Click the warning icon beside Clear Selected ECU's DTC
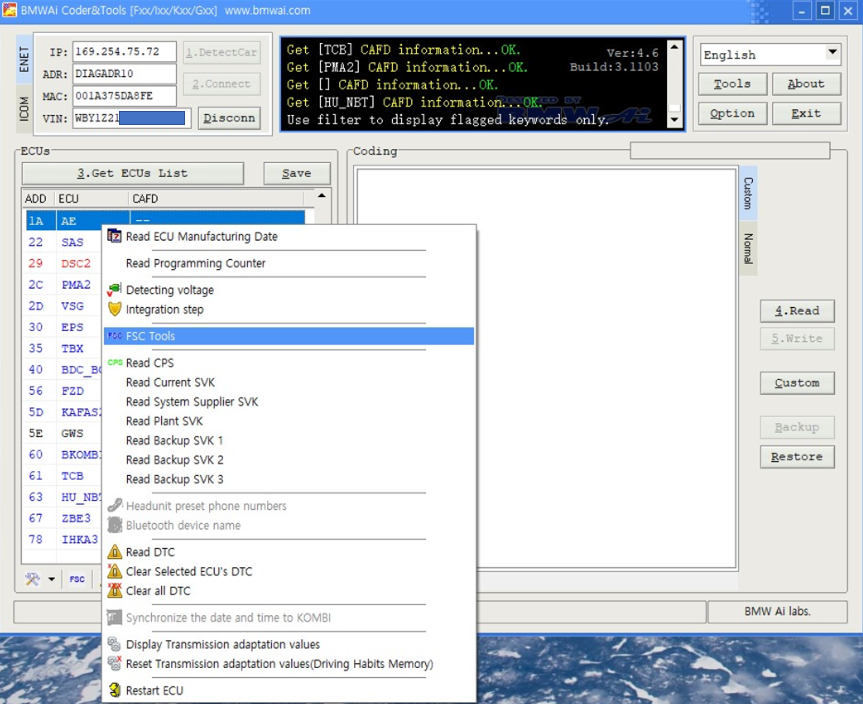The height and width of the screenshot is (704, 863). coord(114,571)
